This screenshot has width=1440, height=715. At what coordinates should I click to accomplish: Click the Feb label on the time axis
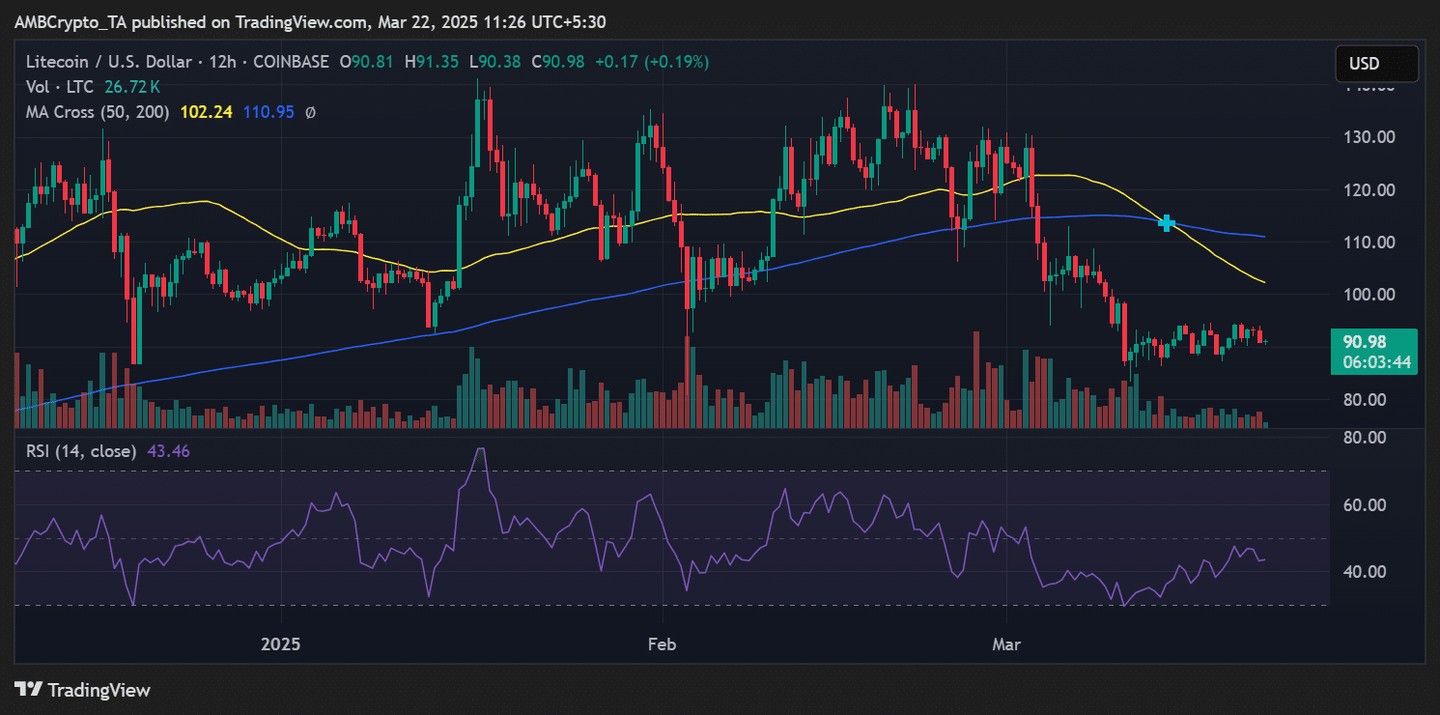pos(661,644)
